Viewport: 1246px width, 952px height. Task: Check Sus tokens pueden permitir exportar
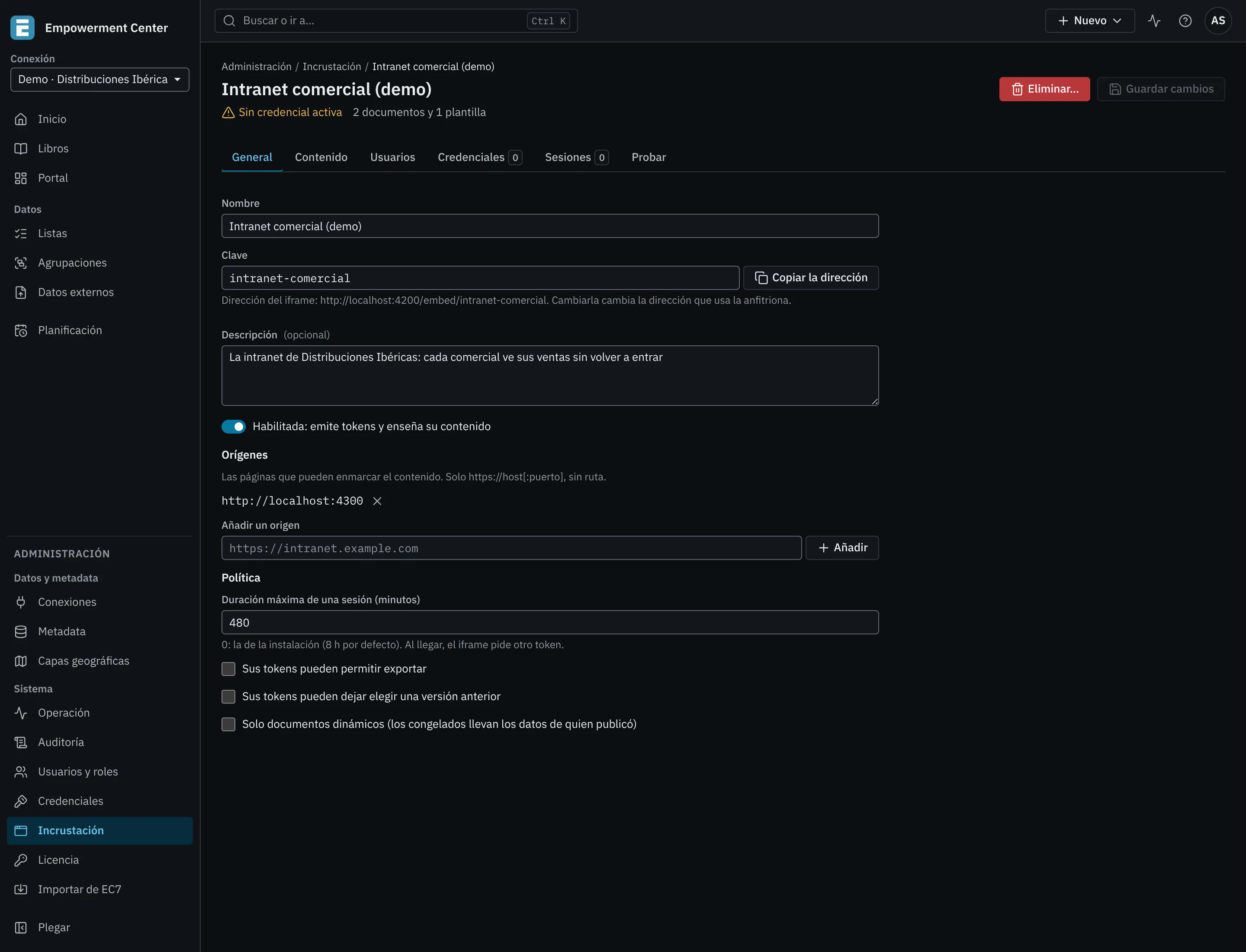tap(228, 669)
